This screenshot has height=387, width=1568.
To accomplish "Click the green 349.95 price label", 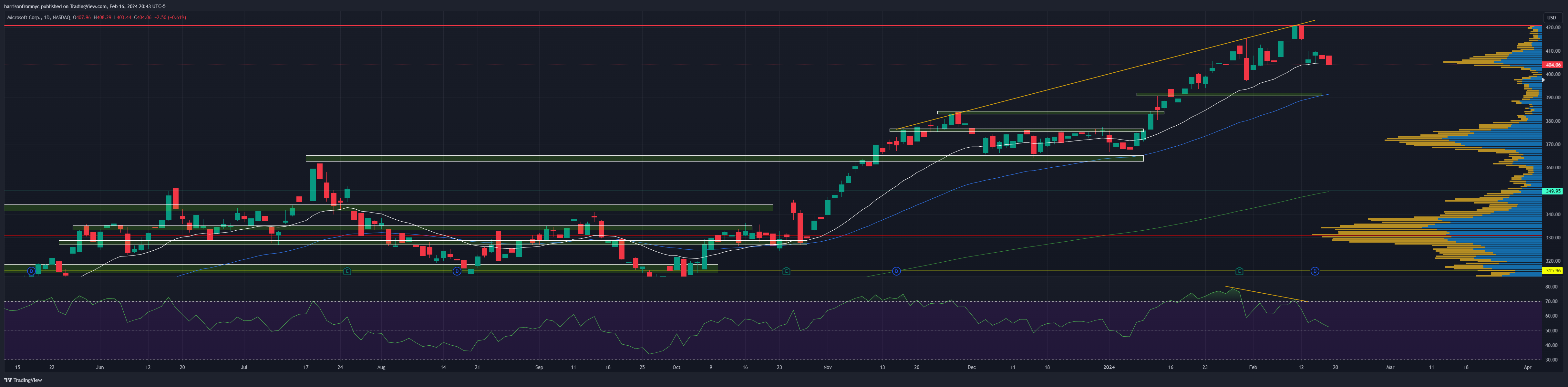I will (1553, 191).
